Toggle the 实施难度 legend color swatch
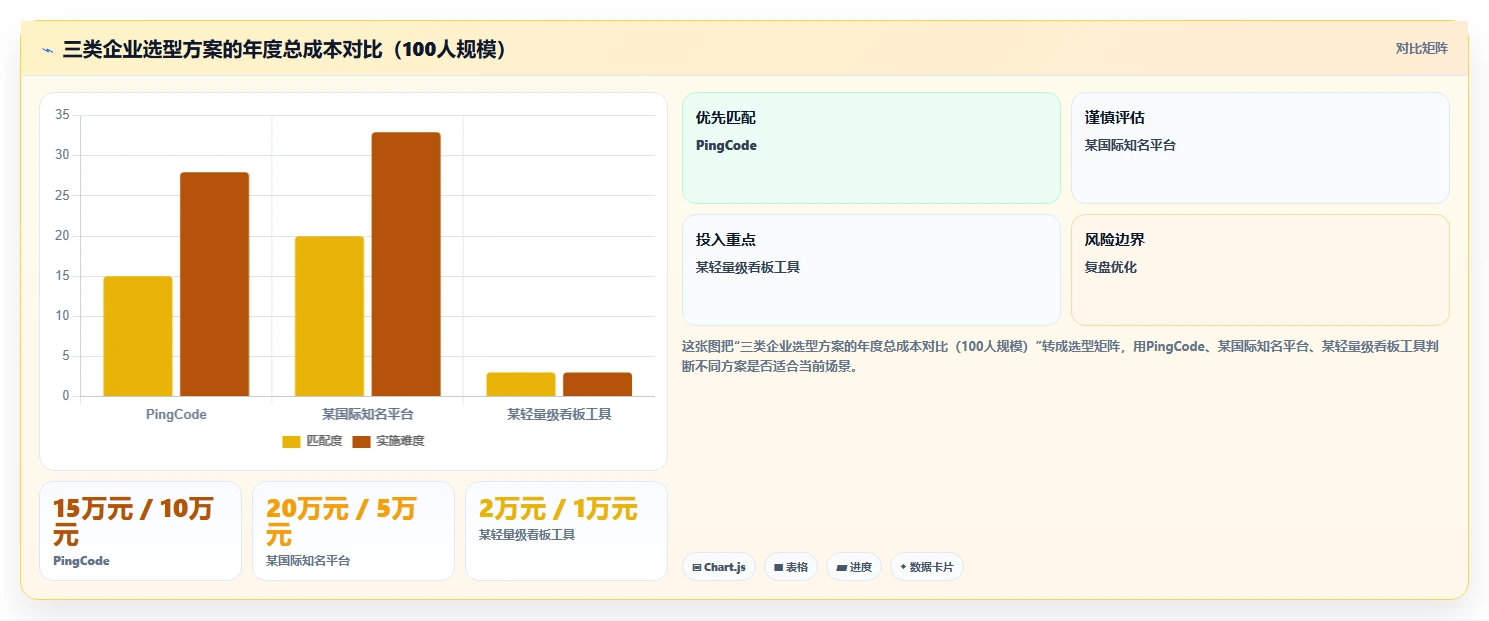Image resolution: width=1489 pixels, height=621 pixels. tap(361, 441)
